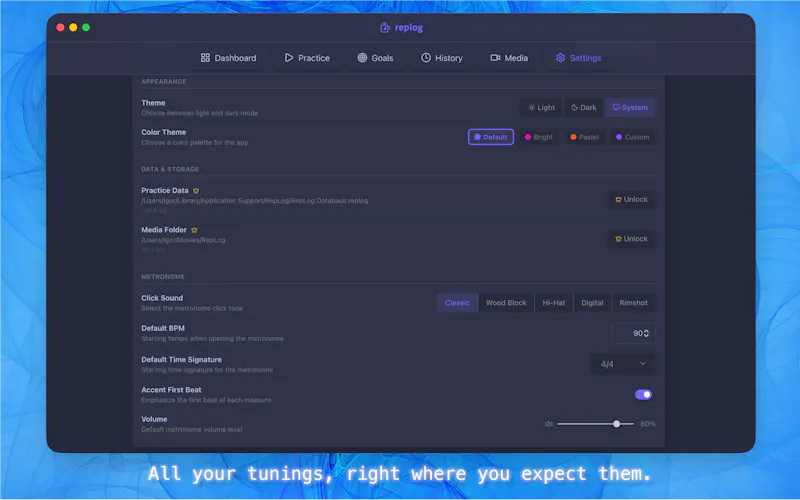This screenshot has width=800, height=500.
Task: Click the Goals target icon
Action: 362,58
